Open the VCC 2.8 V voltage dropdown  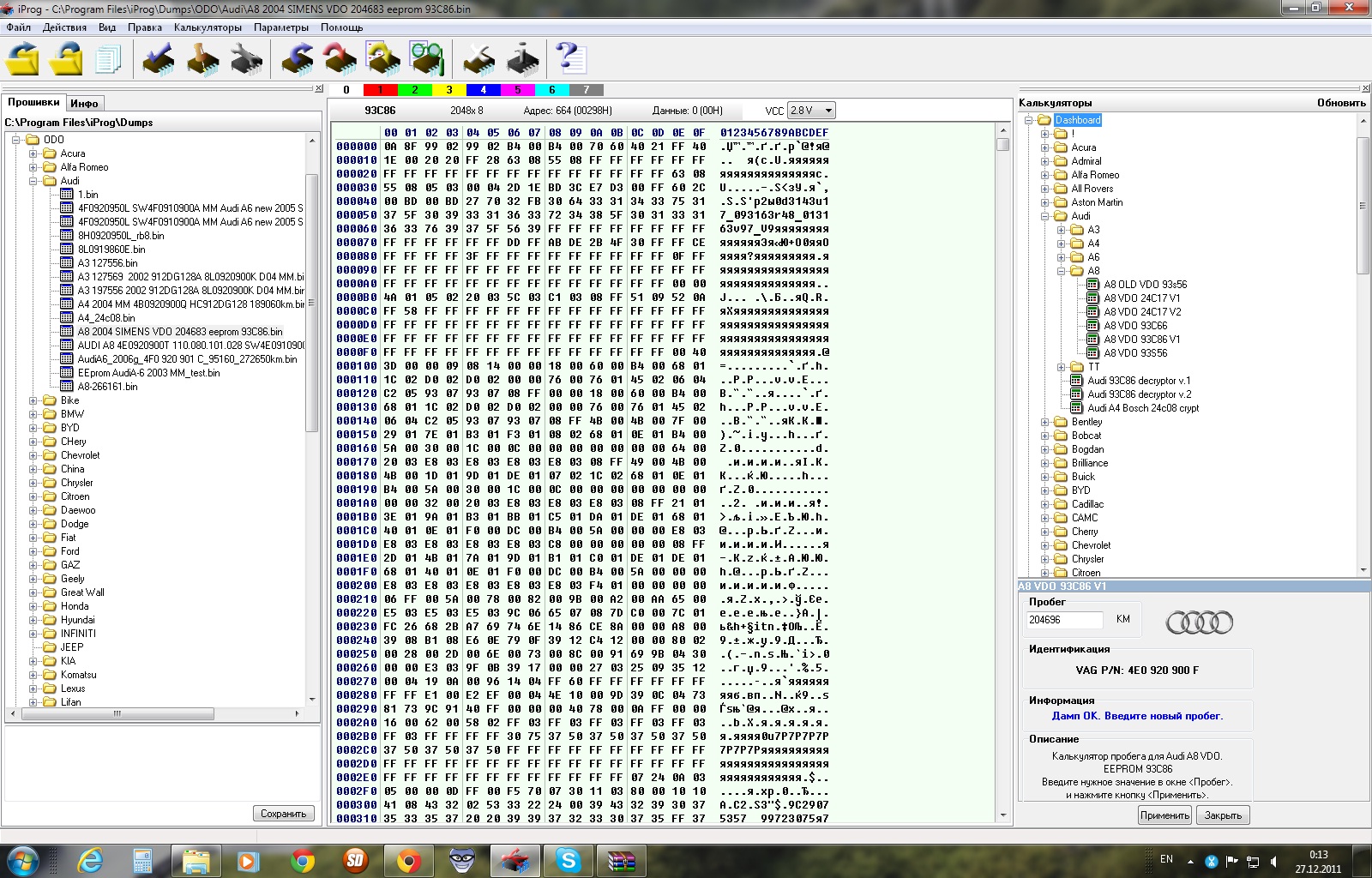tap(827, 111)
